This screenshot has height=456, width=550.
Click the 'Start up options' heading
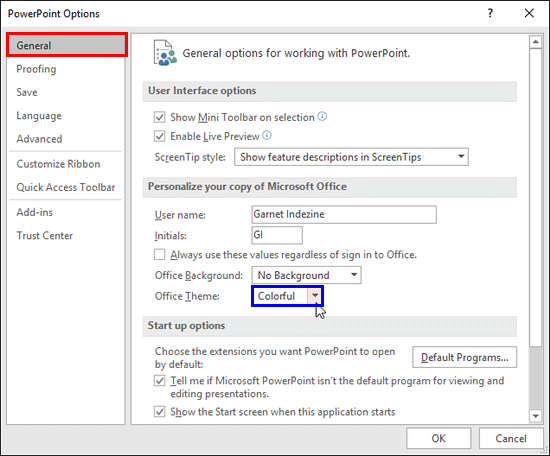pyautogui.click(x=186, y=326)
